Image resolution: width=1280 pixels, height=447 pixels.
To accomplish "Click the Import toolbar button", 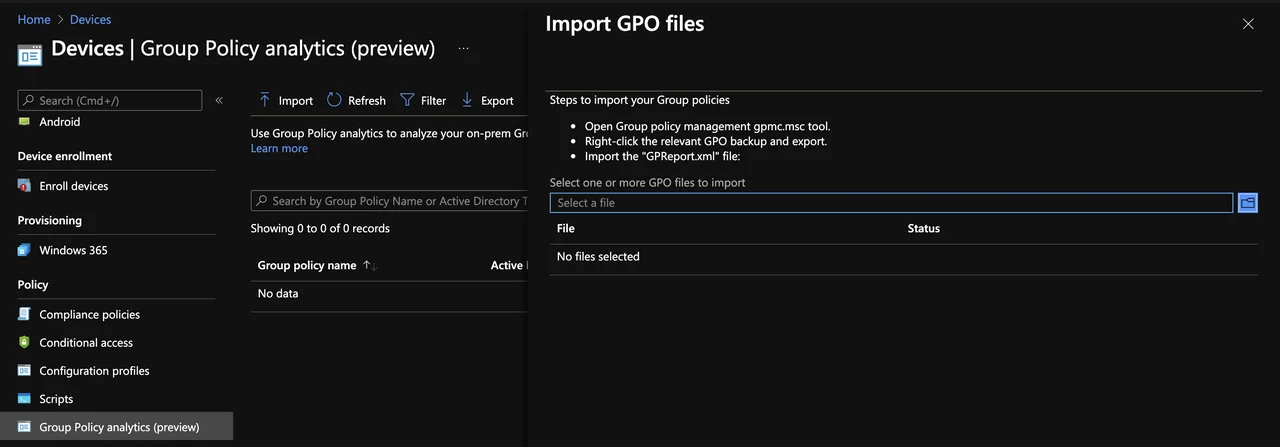I will coord(286,100).
